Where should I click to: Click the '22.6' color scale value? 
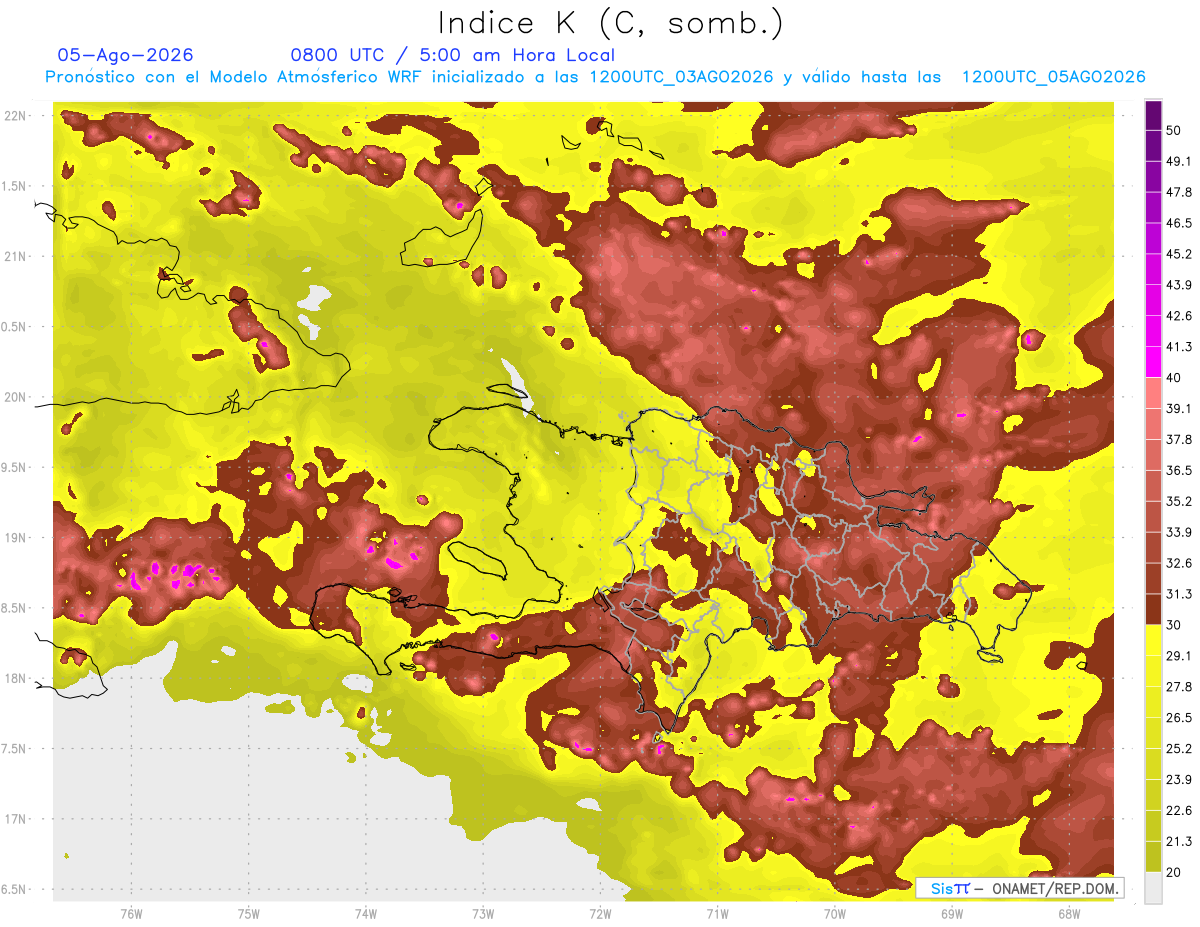(x=1179, y=810)
